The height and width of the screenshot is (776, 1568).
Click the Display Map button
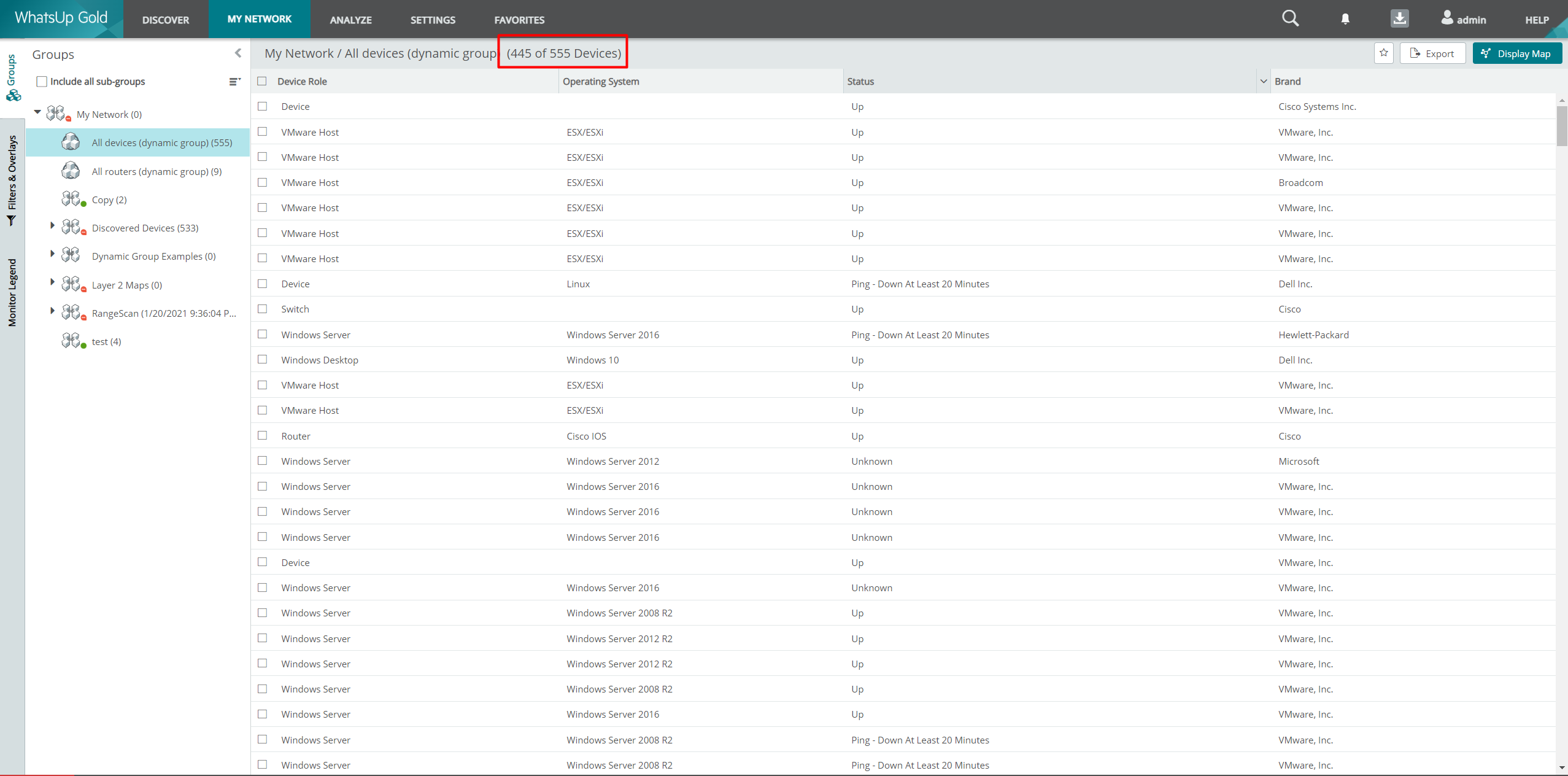click(x=1517, y=53)
